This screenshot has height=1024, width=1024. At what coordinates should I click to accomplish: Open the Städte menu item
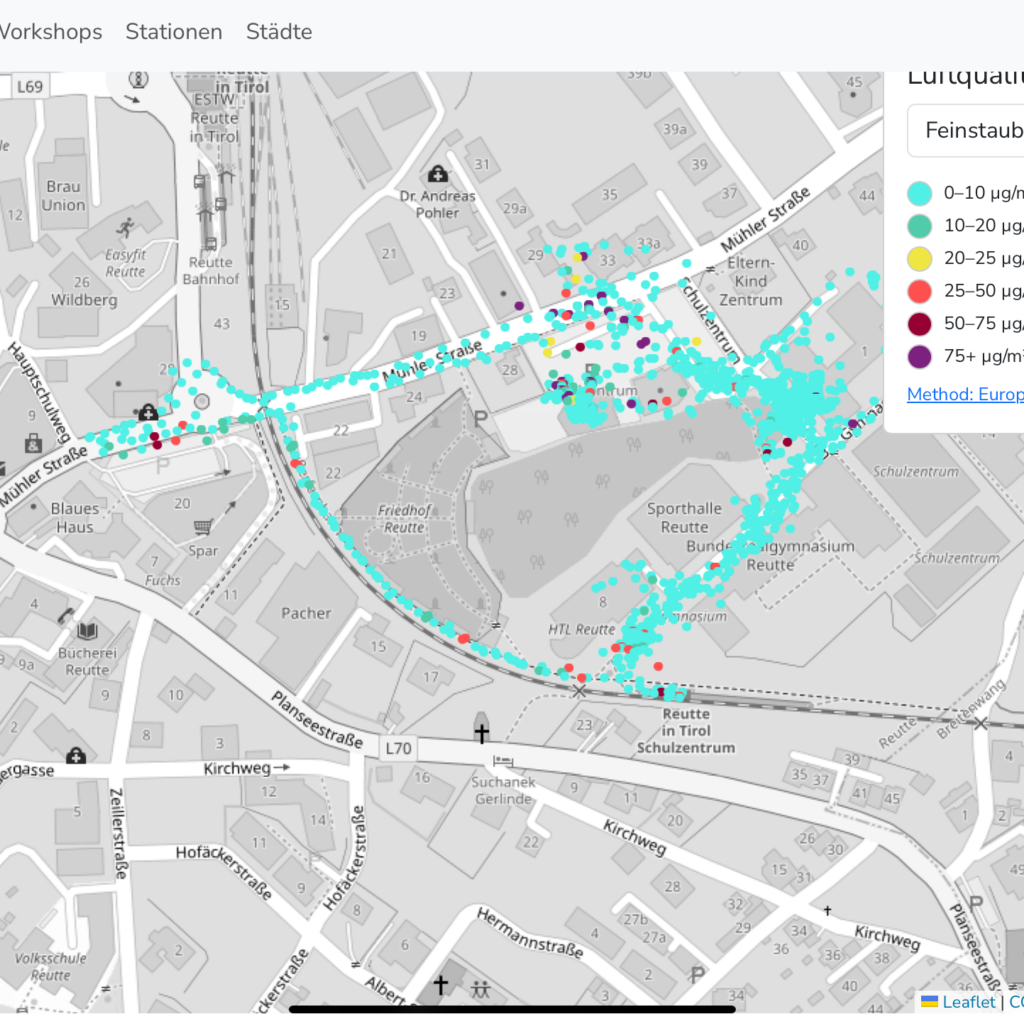(x=279, y=32)
